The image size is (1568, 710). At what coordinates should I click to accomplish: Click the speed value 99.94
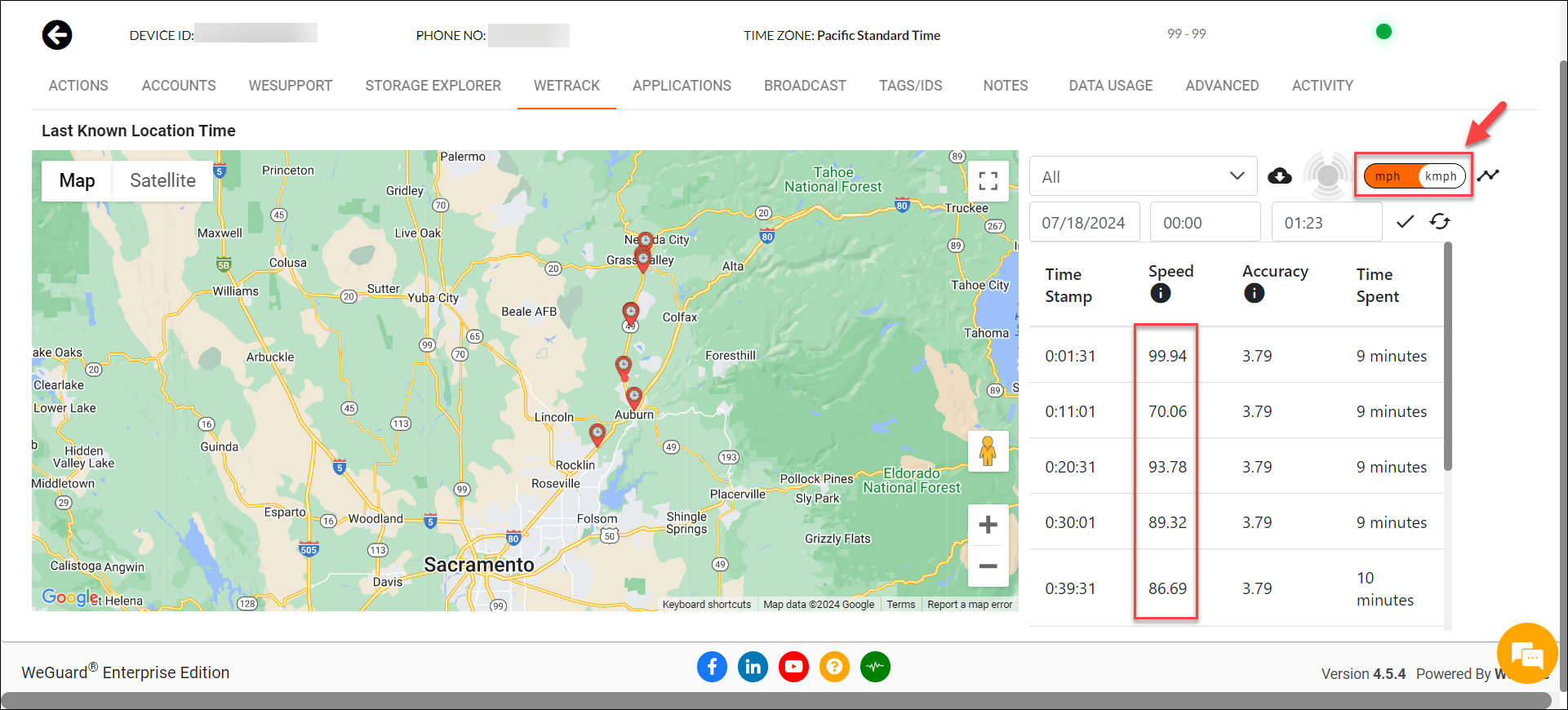1167,356
